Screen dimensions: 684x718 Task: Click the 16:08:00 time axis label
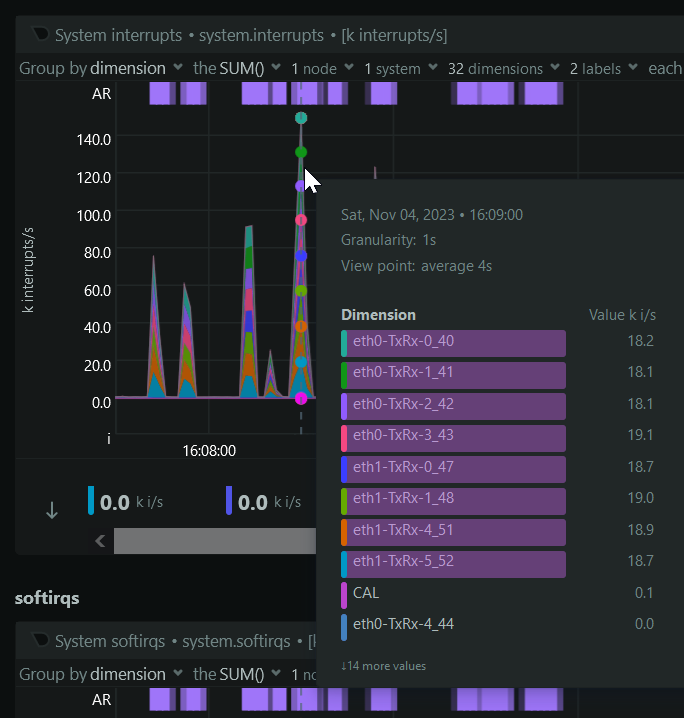(x=209, y=451)
